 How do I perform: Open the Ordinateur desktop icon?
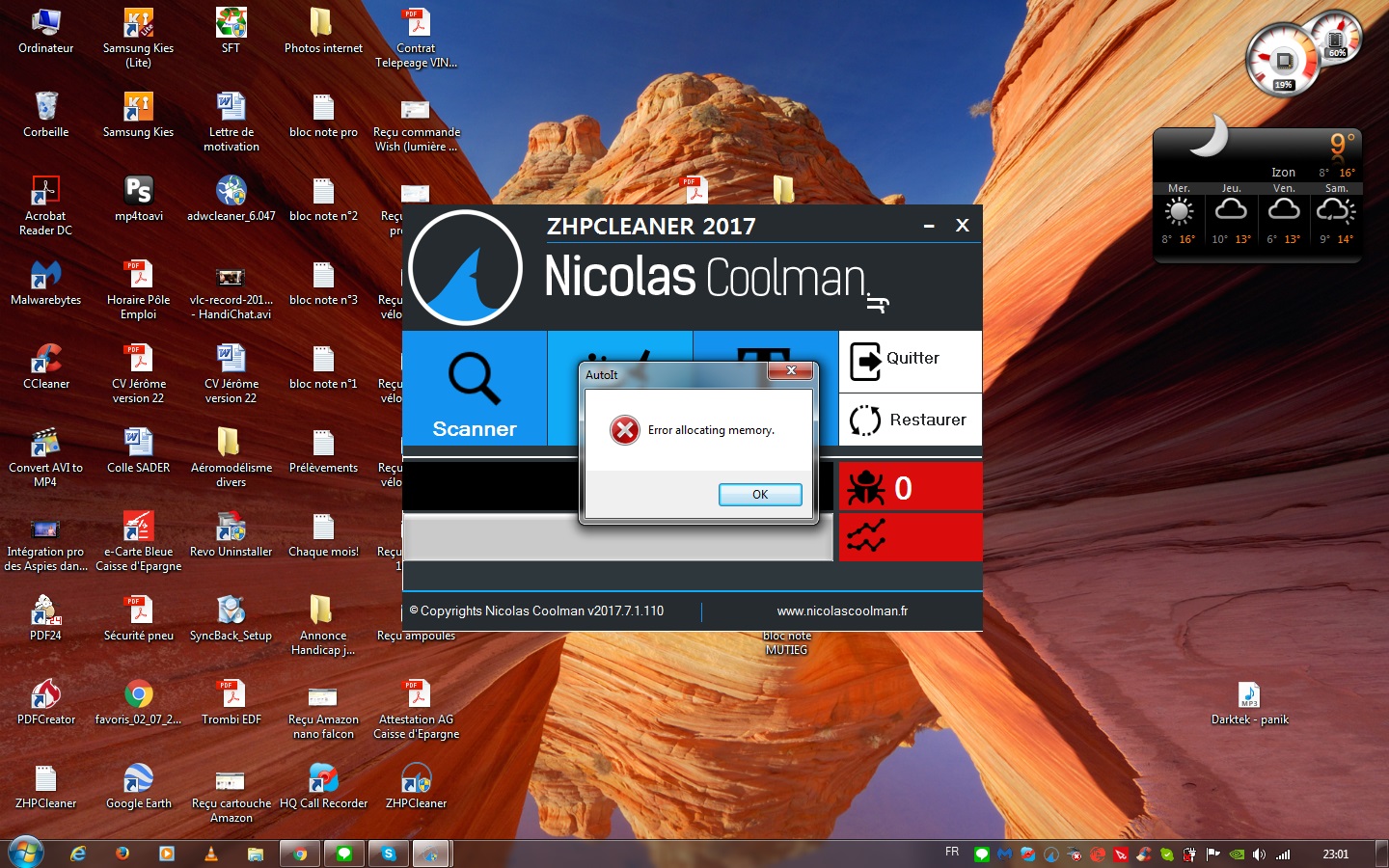coord(45,31)
